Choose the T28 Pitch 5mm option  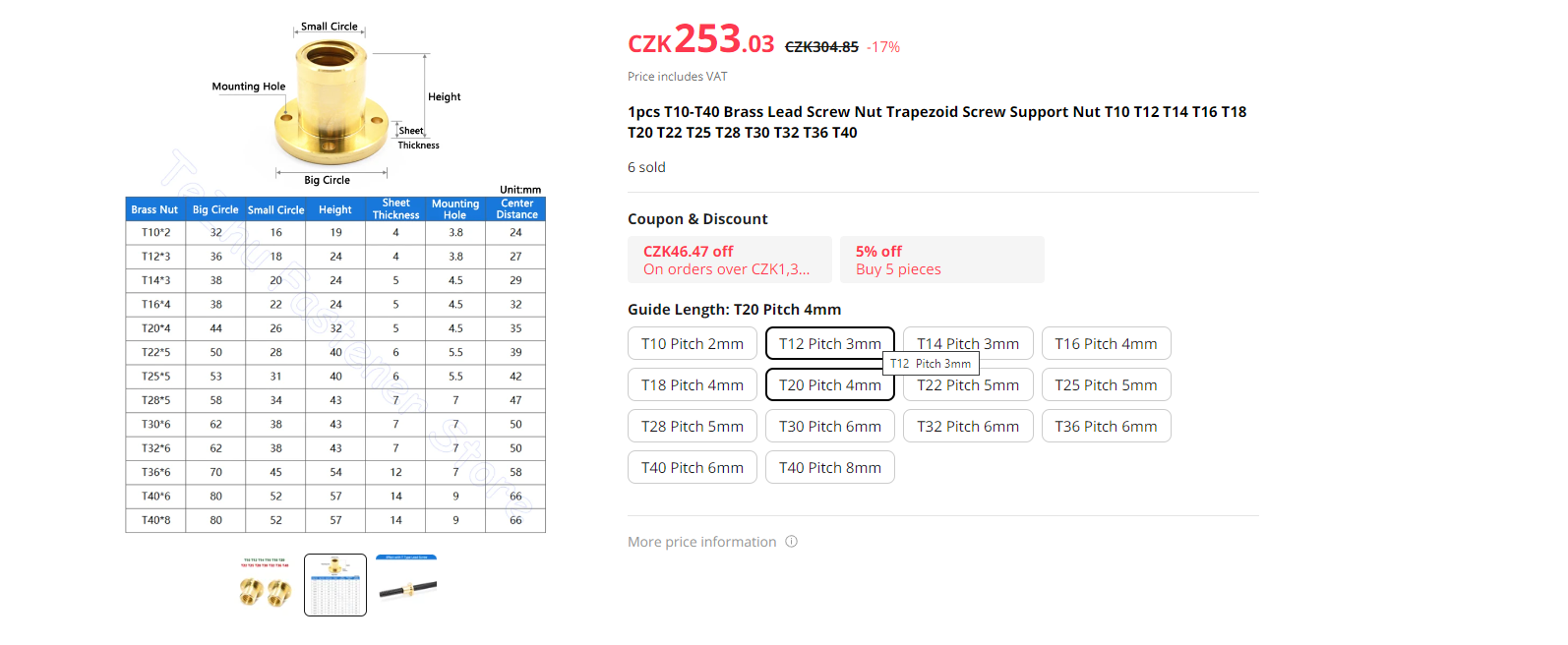[693, 427]
